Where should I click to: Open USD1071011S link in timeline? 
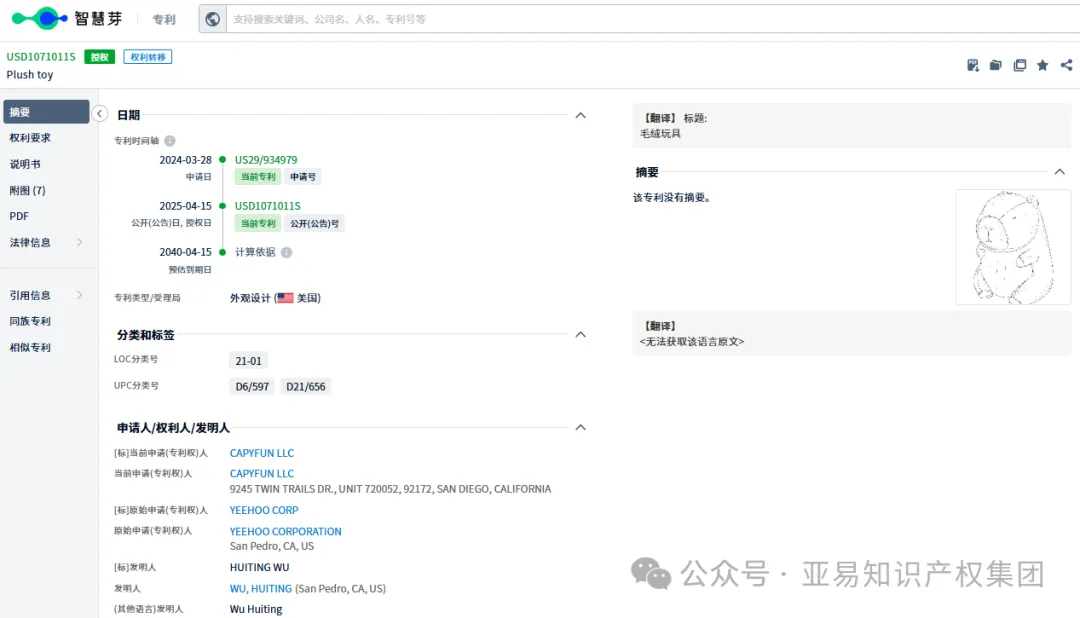tap(267, 206)
